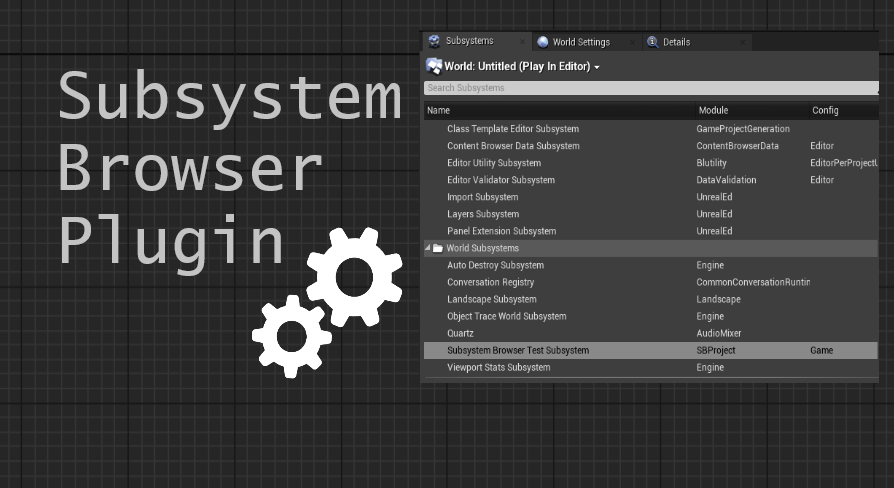Collapse the World Subsystems category arrow
This screenshot has width=894, height=488.
click(x=428, y=248)
